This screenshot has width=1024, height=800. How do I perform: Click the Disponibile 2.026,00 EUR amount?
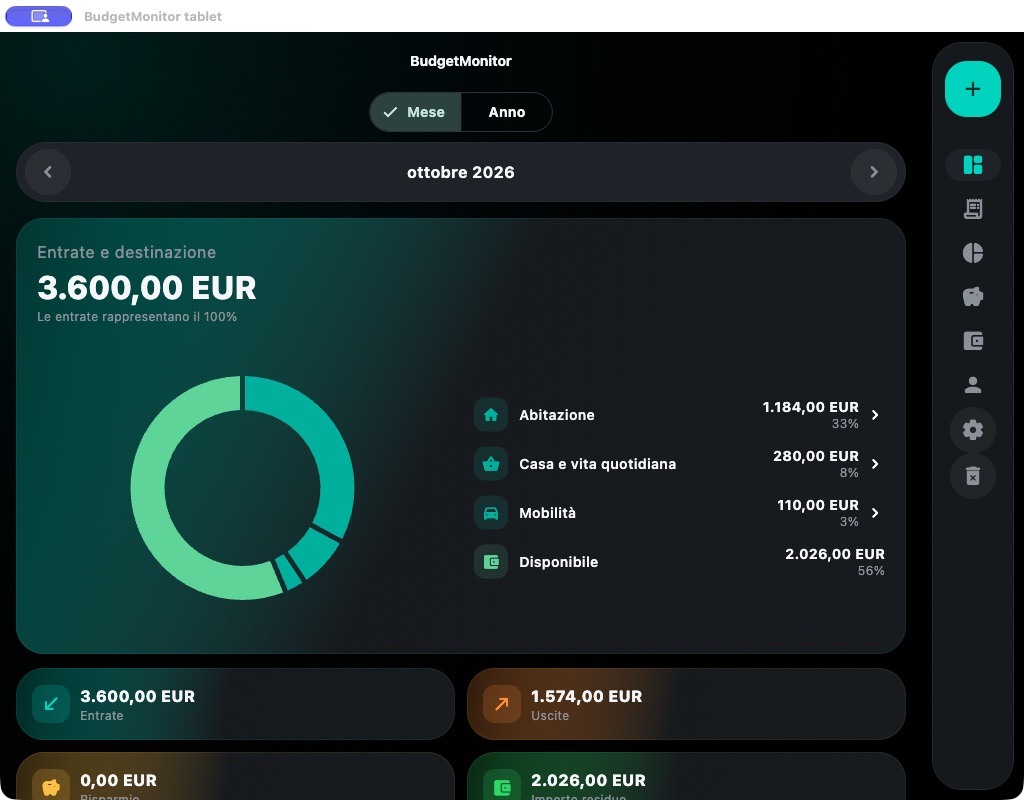click(835, 554)
